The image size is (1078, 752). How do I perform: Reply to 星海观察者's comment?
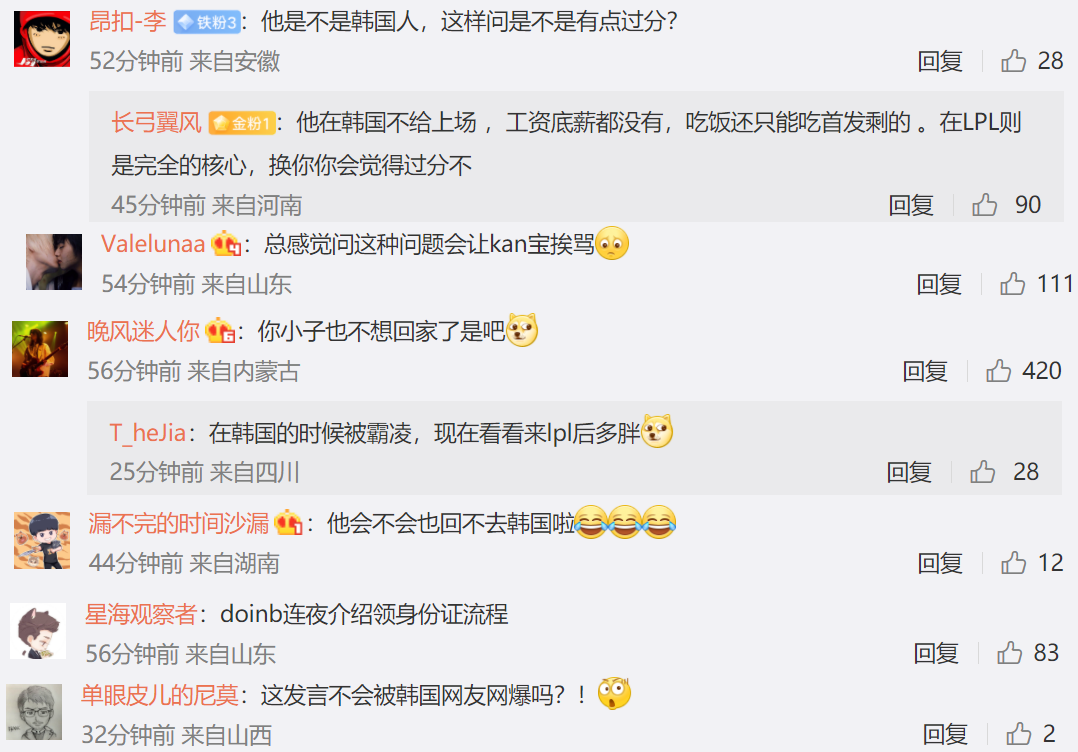click(x=936, y=653)
